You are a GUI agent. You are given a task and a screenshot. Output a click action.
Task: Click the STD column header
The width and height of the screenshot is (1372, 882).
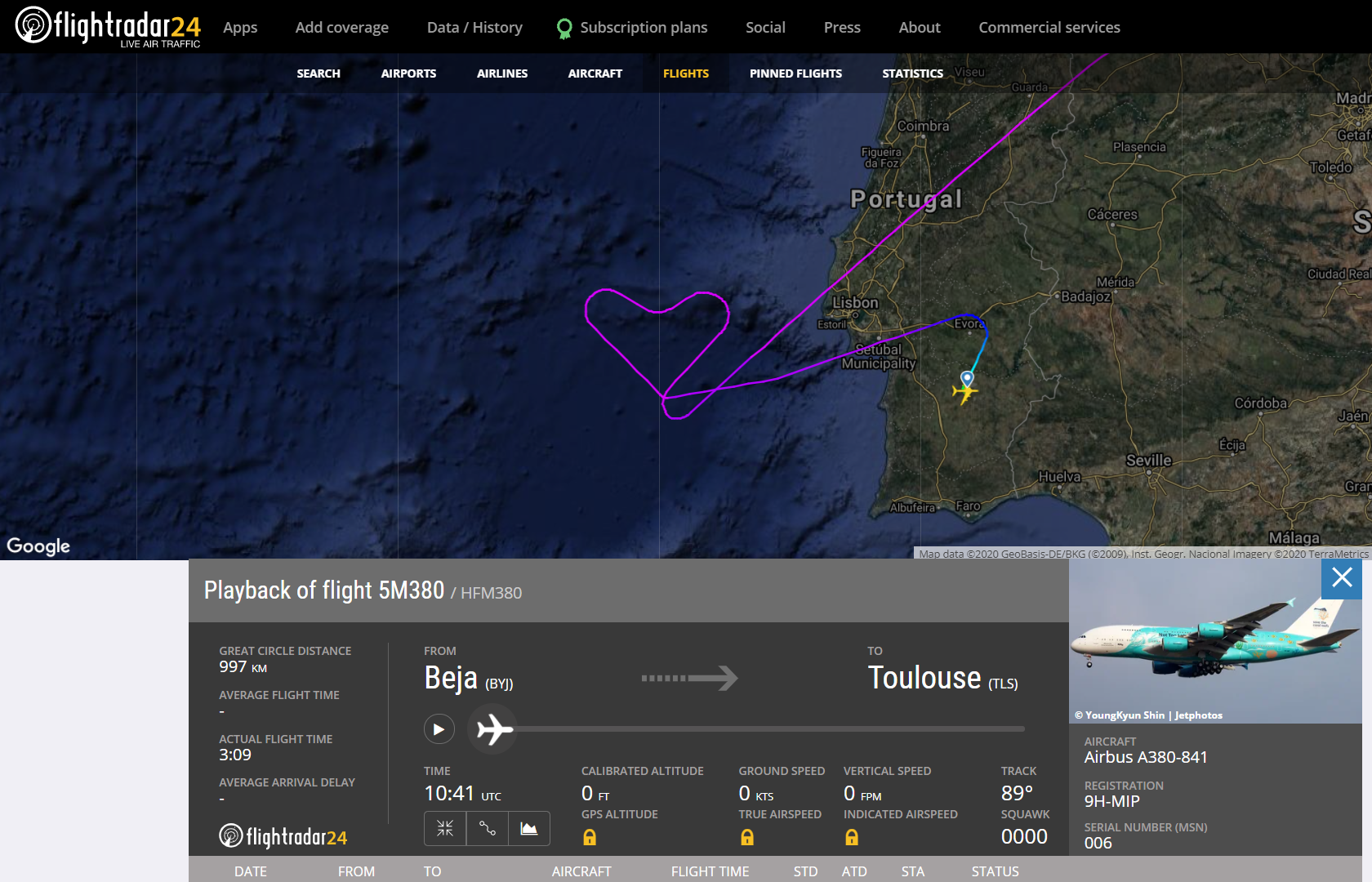(805, 871)
